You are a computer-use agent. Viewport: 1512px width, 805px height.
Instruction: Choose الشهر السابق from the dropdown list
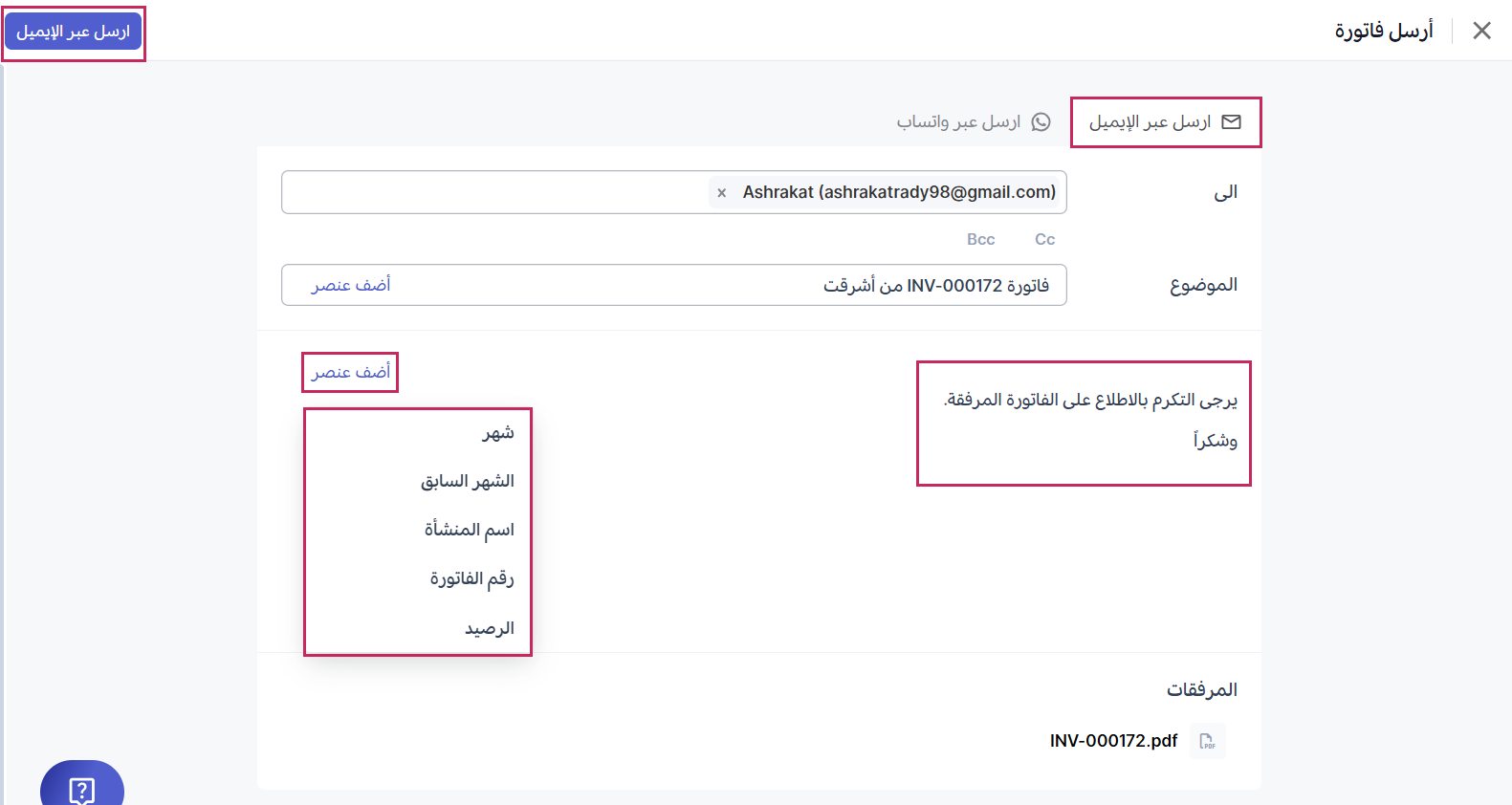click(468, 481)
